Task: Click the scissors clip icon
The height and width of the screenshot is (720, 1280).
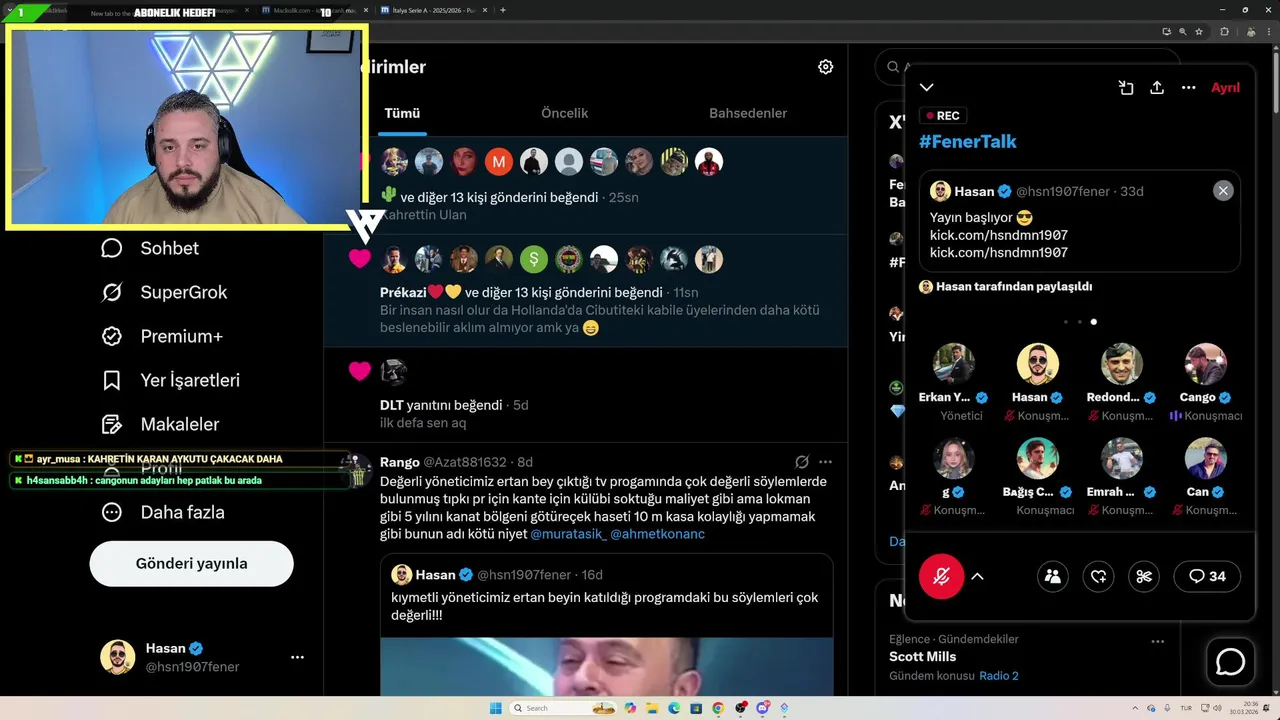Action: tap(1145, 576)
